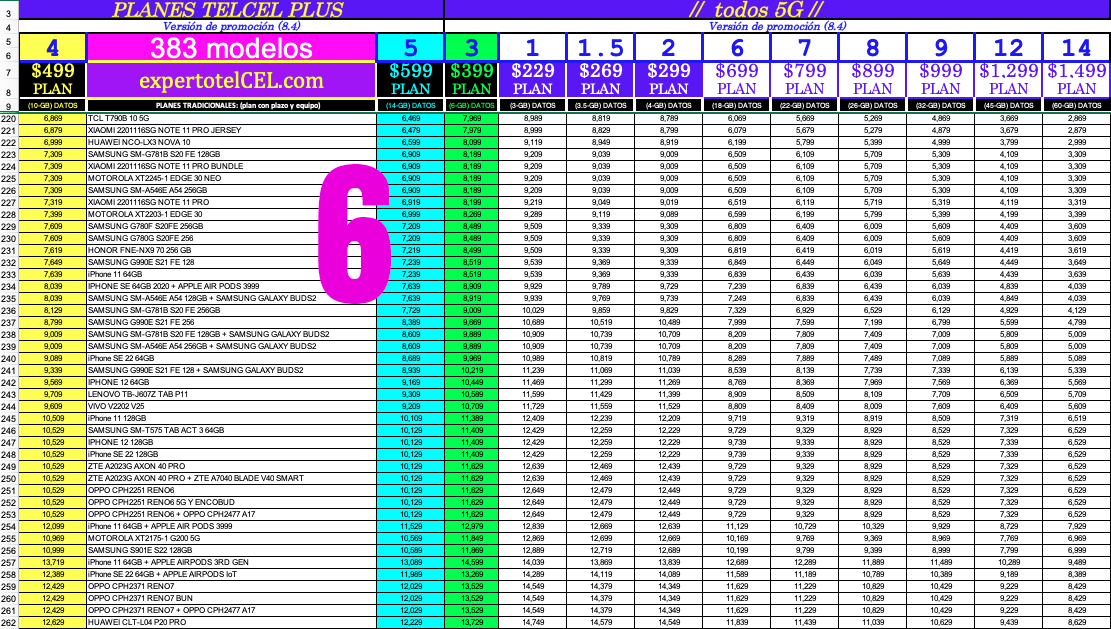The height and width of the screenshot is (629, 1111).
Task: Select the cell with value 8,629
Action: pyautogui.click(x=1076, y=623)
